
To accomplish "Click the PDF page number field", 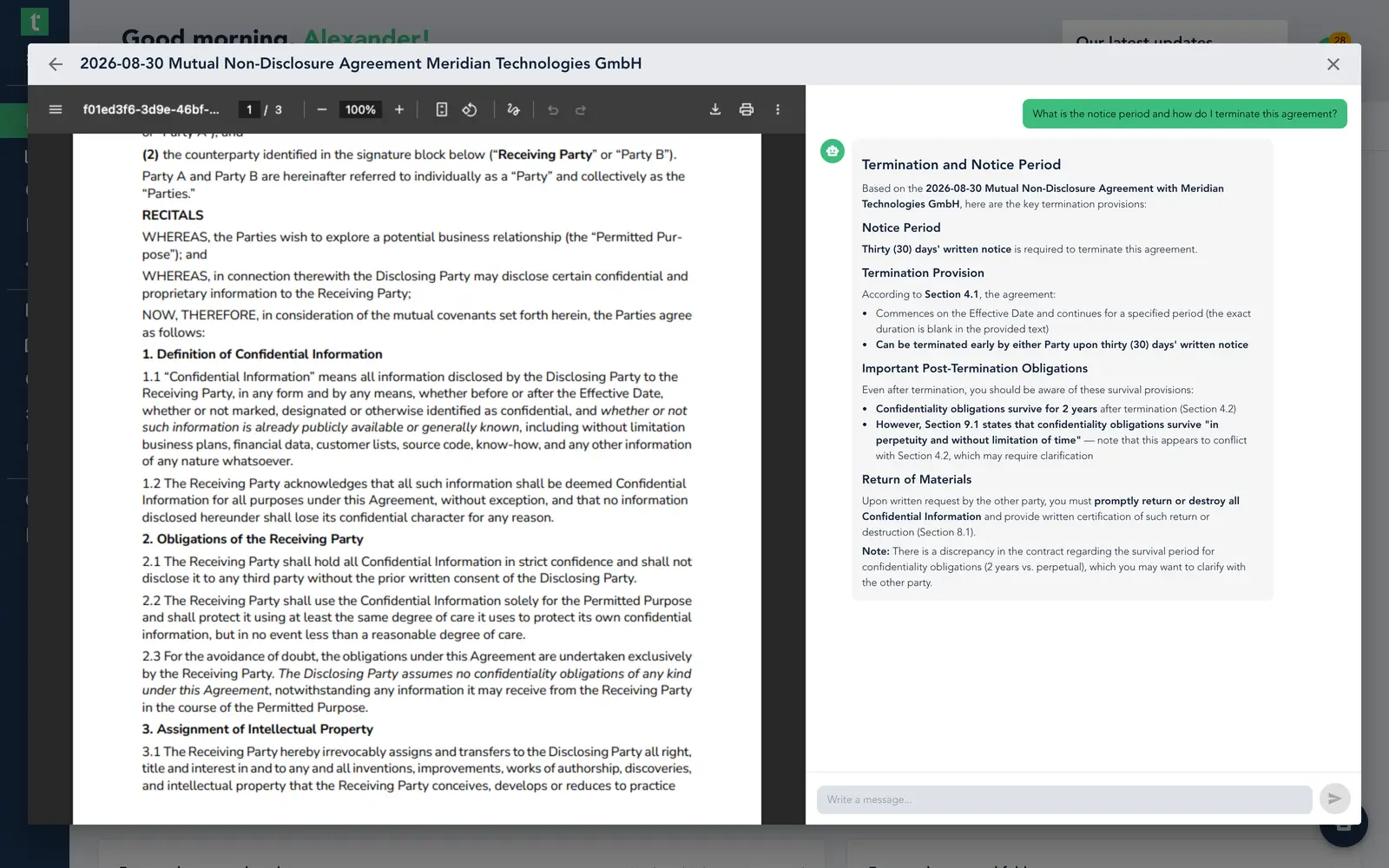I will [249, 109].
